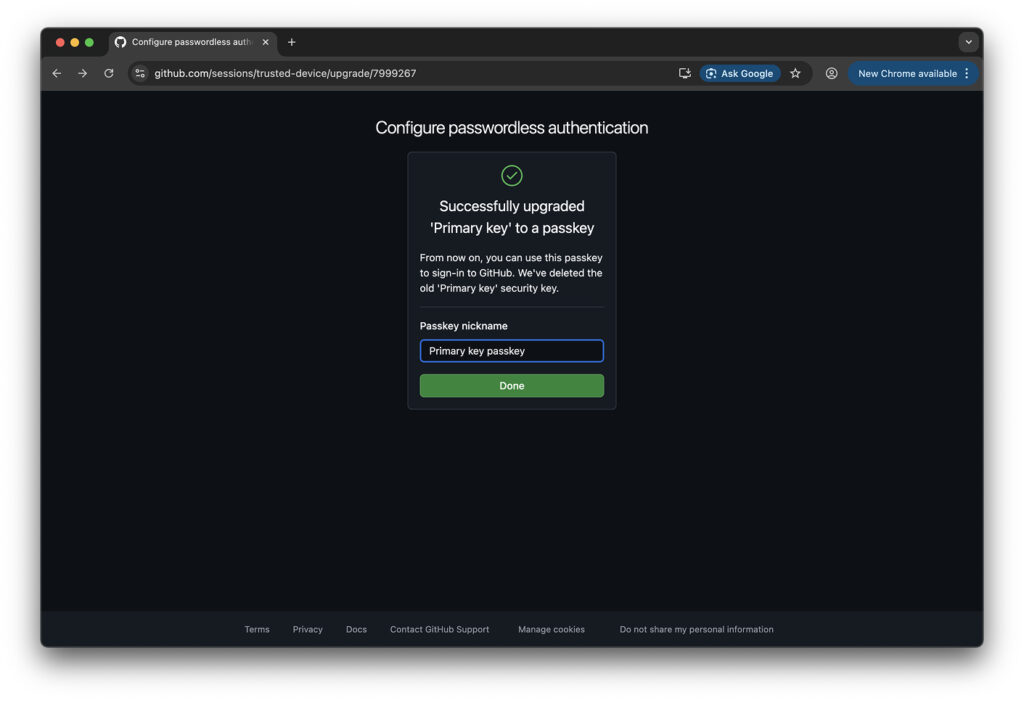Click Do not share my personal information

(696, 629)
